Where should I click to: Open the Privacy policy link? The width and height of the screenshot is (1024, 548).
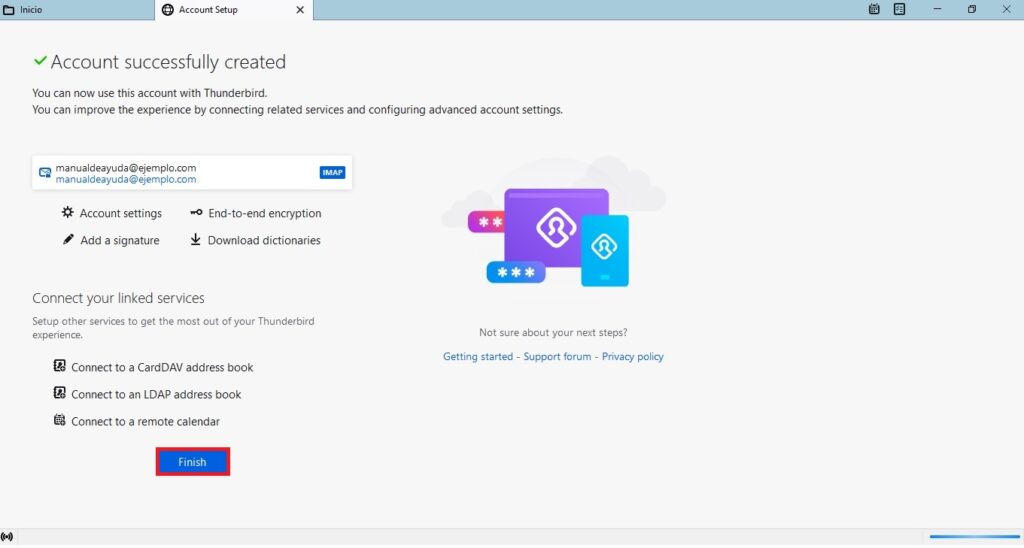click(x=633, y=357)
